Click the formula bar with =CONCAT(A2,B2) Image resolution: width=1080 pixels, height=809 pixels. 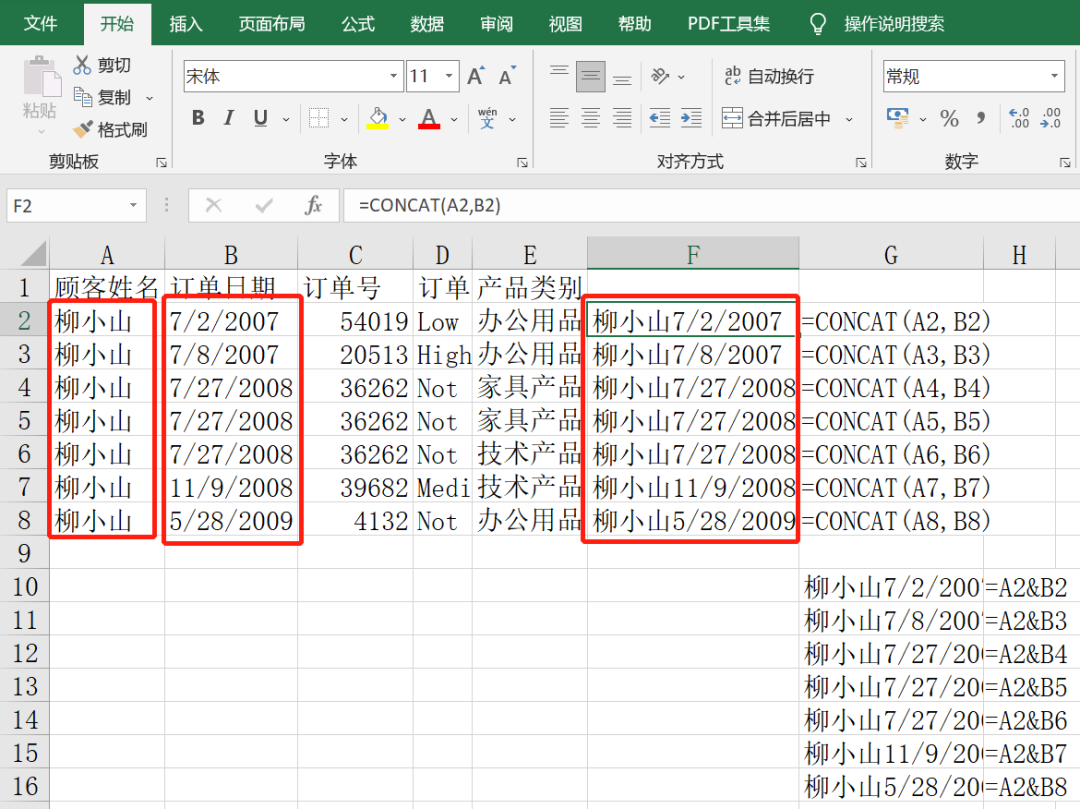click(712, 205)
